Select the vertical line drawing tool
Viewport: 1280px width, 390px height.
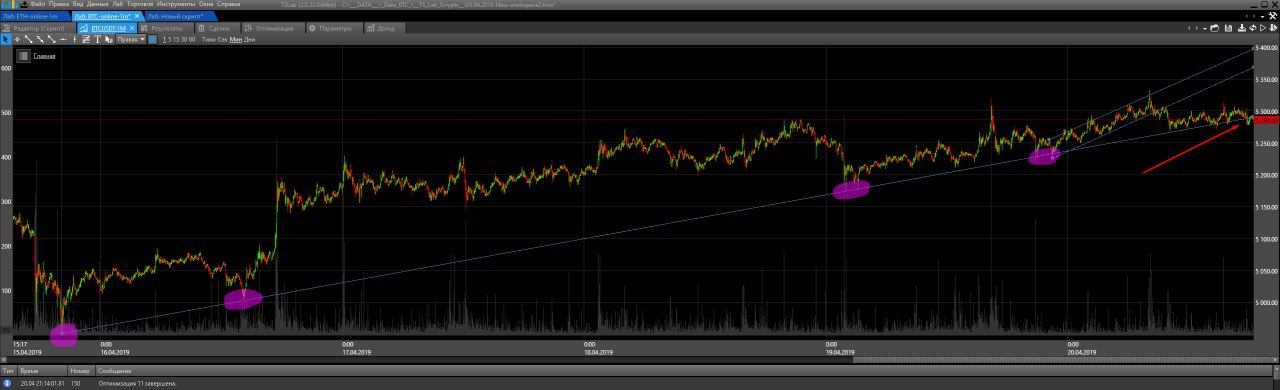74,39
